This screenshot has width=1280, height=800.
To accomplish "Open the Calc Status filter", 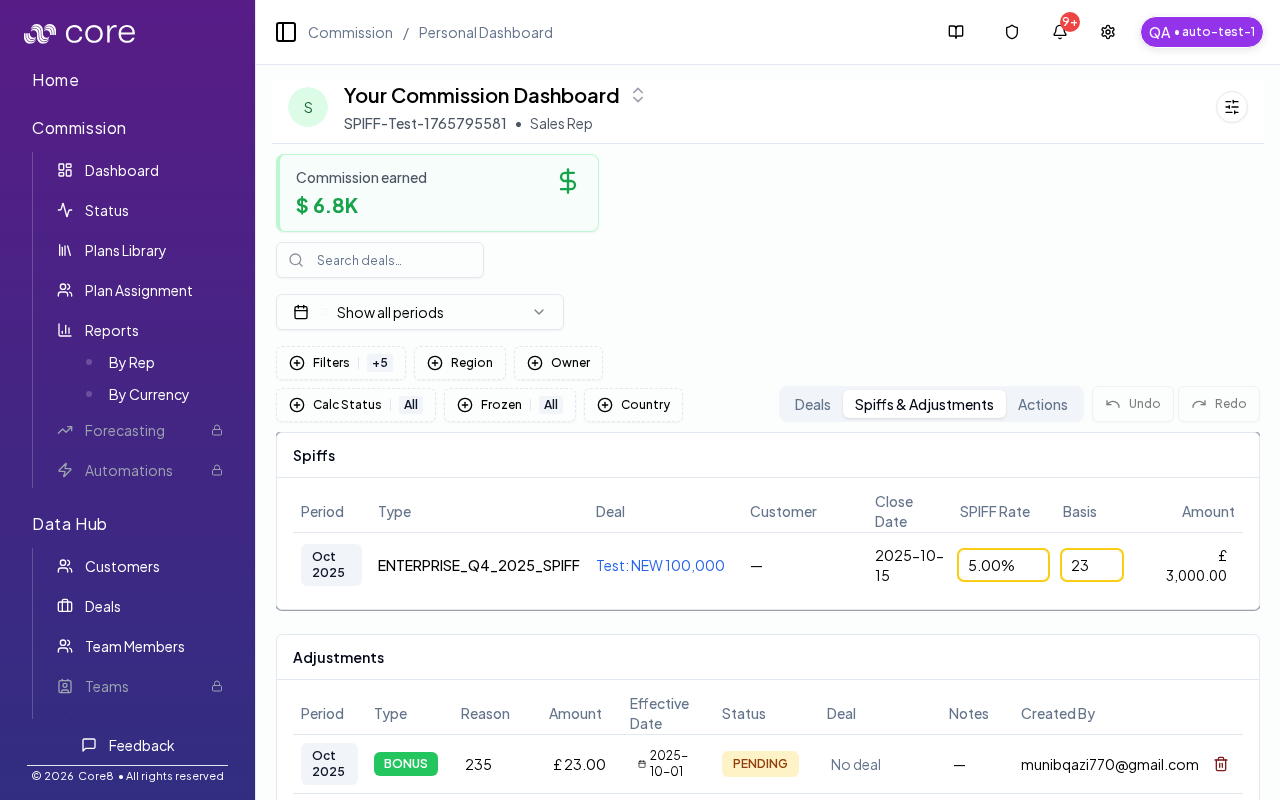I will click(355, 405).
